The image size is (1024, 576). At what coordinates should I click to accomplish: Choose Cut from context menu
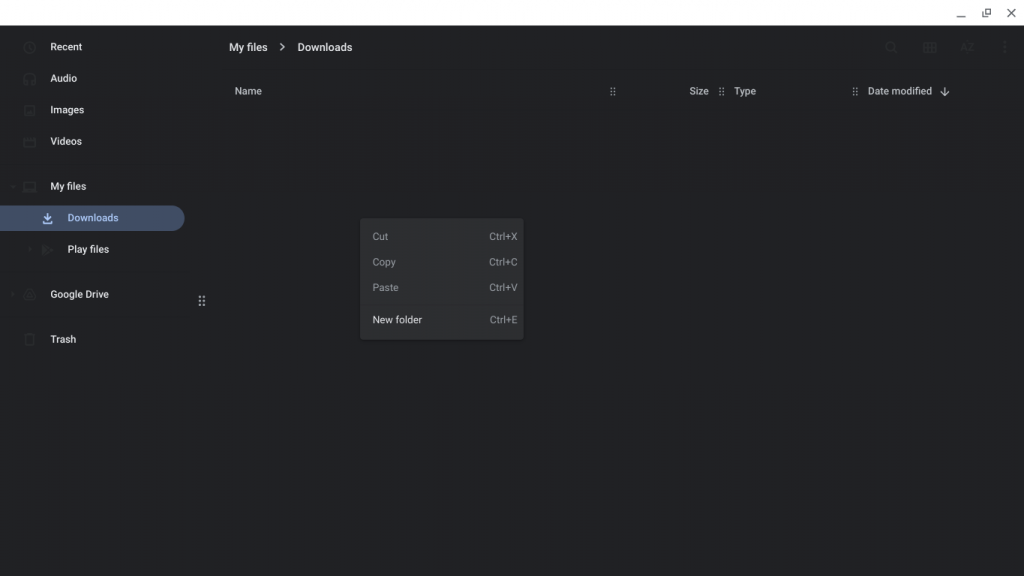441,236
